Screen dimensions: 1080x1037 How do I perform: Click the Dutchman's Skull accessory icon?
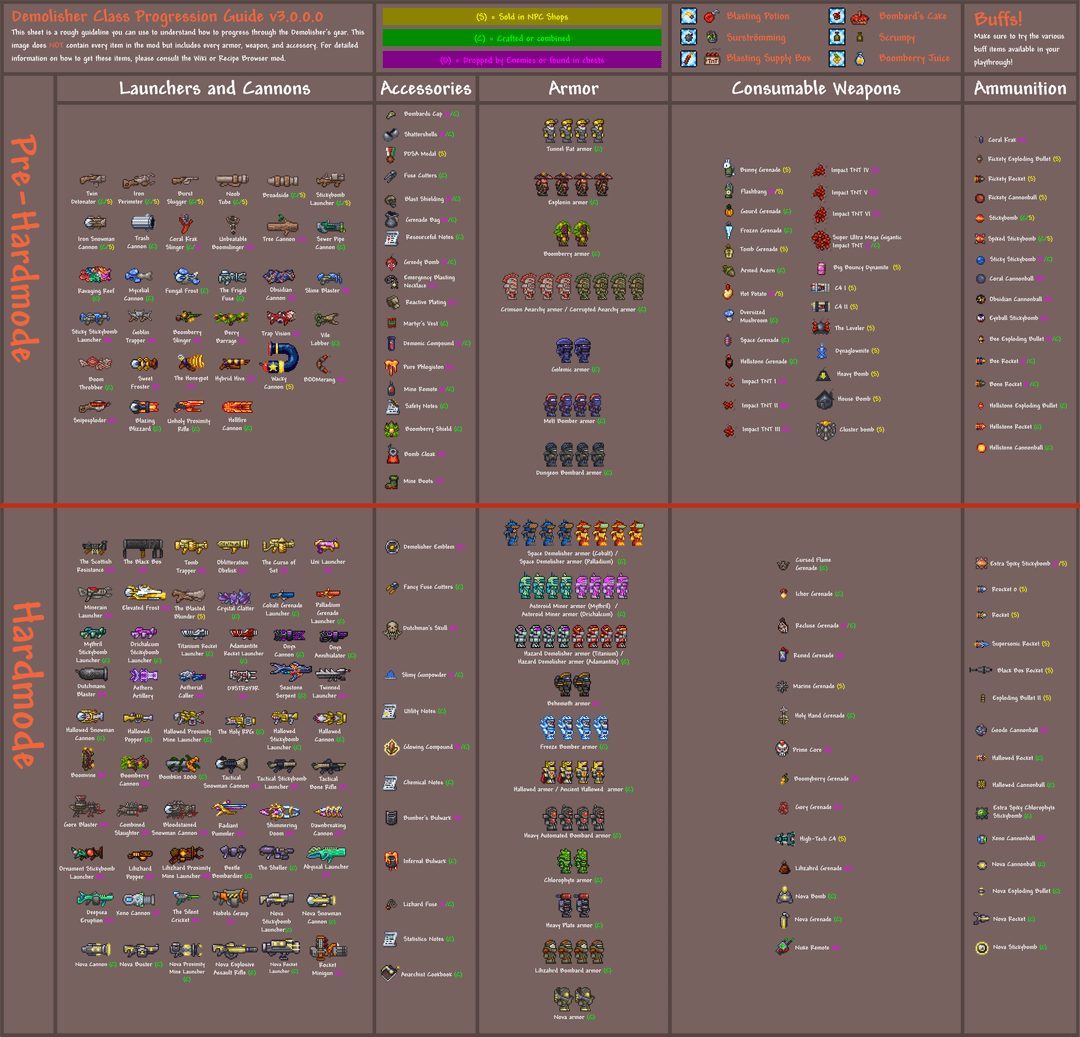pos(393,629)
